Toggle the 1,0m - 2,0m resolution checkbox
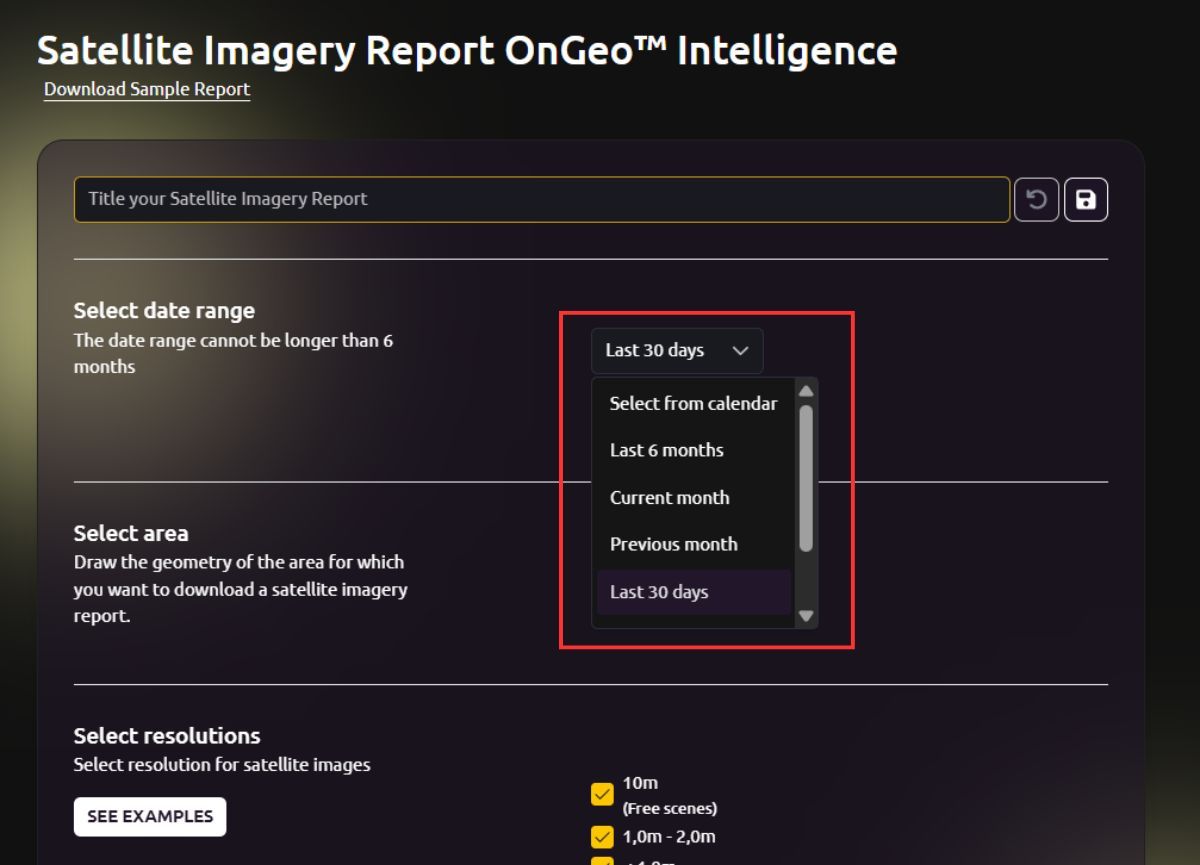Screen dimensions: 1200x865 coord(602,836)
